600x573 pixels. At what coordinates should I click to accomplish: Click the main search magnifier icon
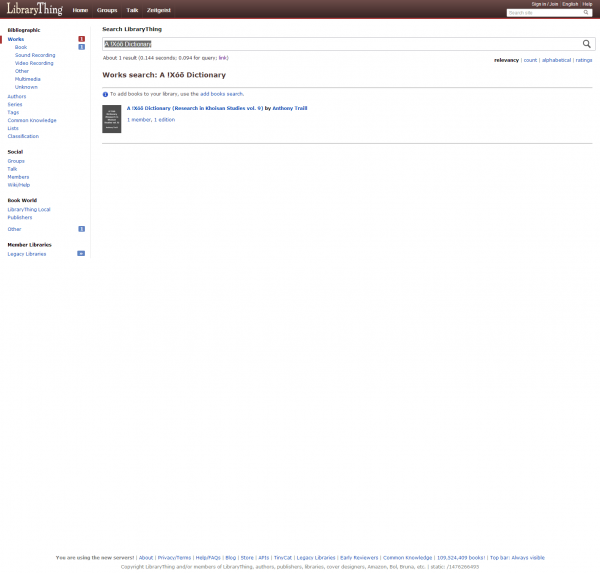[x=586, y=44]
